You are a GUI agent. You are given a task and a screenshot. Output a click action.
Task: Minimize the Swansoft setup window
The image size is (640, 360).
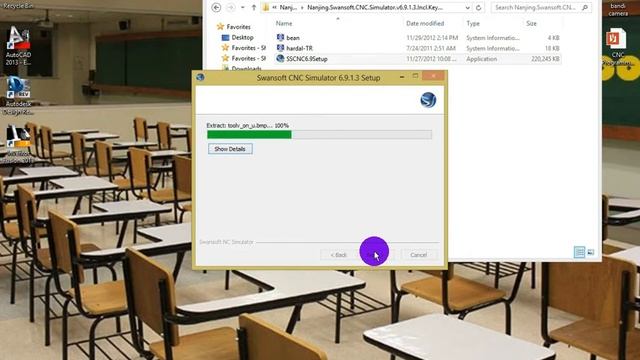(402, 76)
